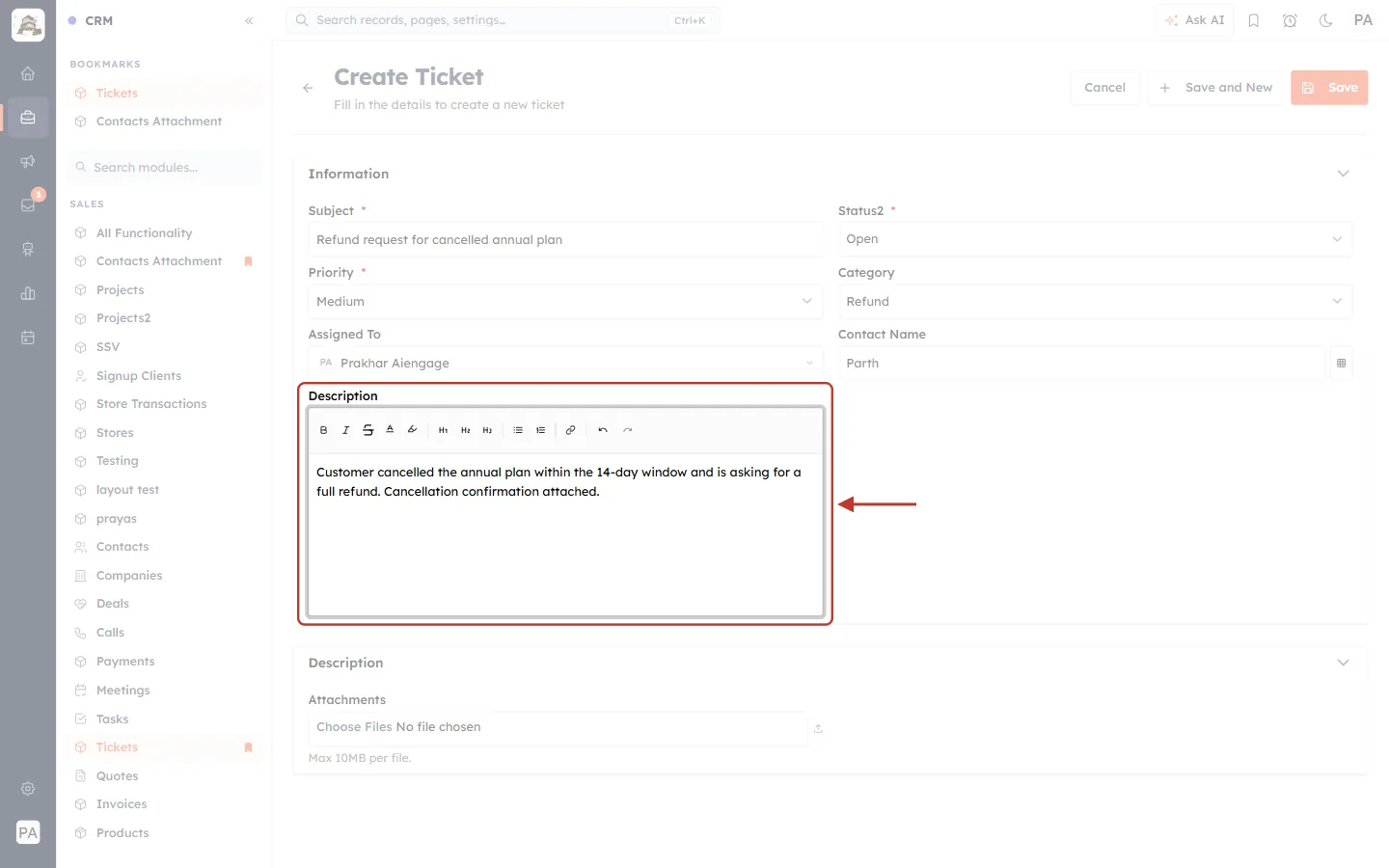Open the Priority dropdown showing Medium

point(565,302)
